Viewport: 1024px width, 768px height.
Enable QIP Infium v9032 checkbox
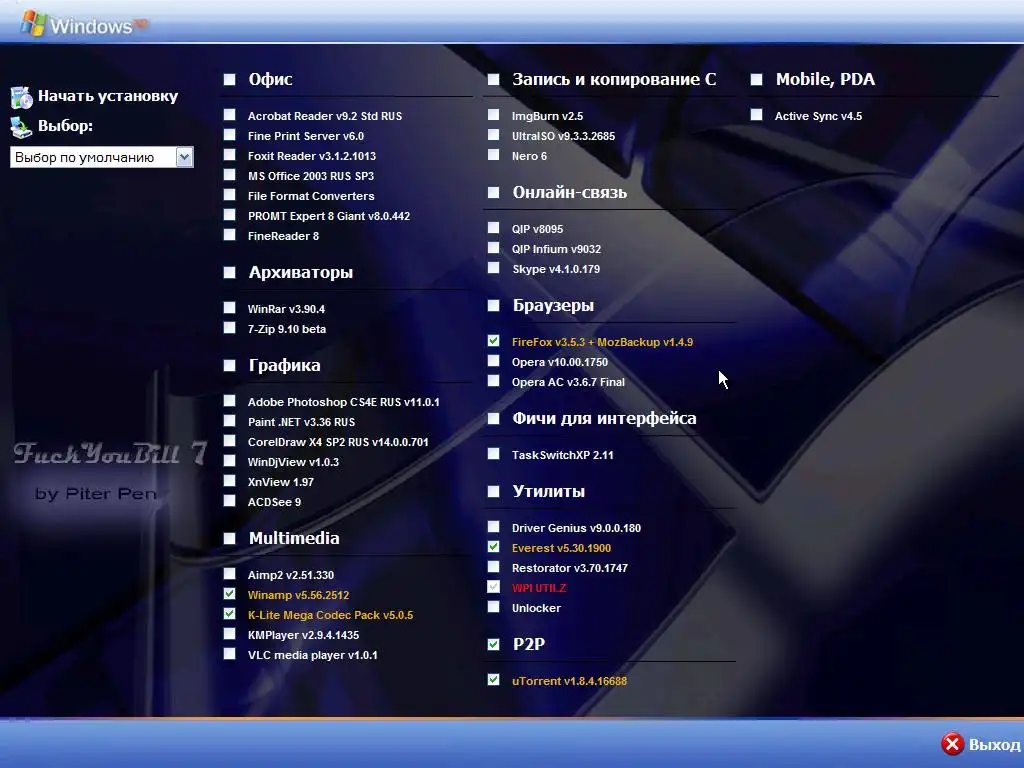point(494,248)
